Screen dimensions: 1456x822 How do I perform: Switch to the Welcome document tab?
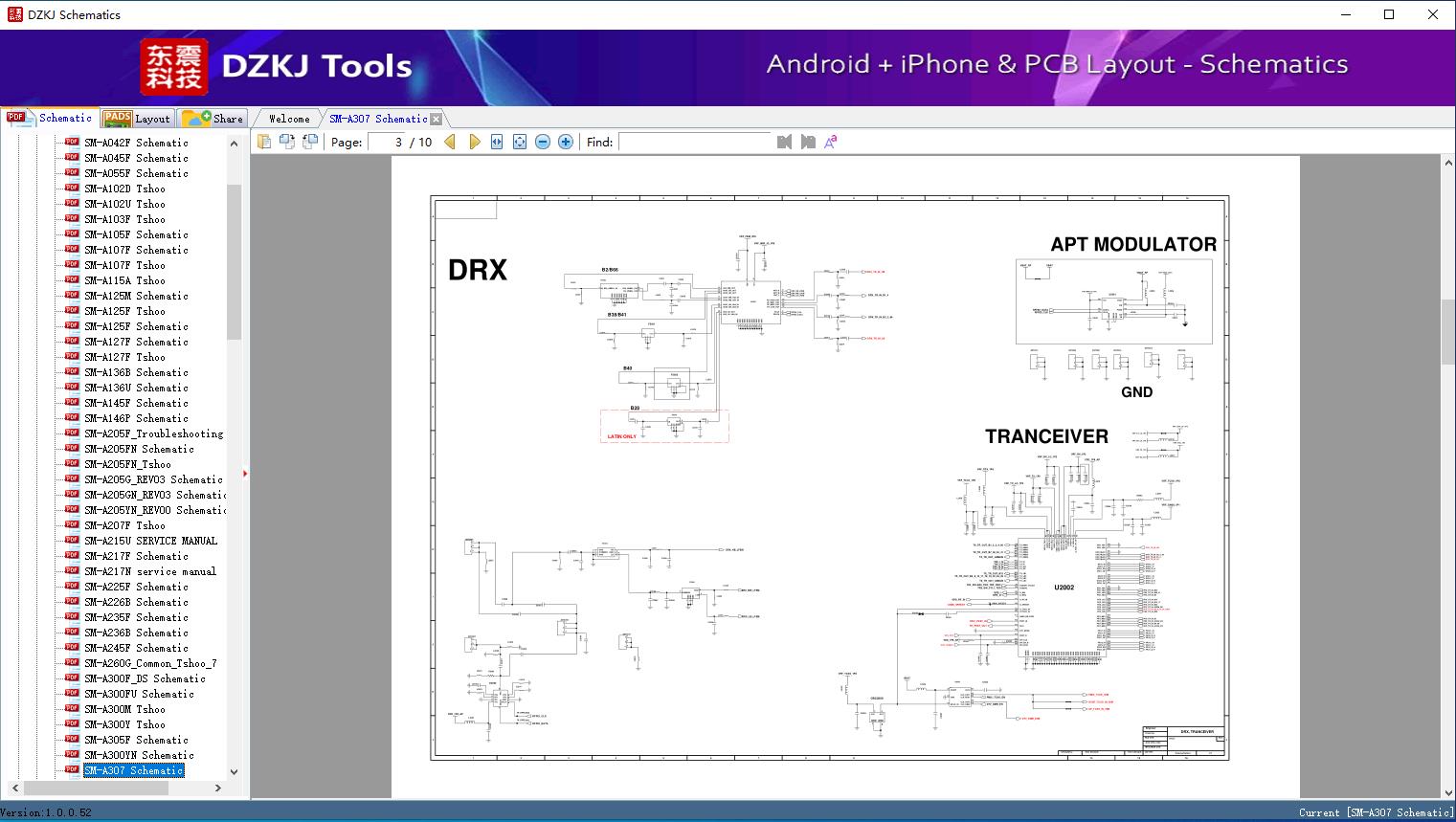[x=288, y=119]
